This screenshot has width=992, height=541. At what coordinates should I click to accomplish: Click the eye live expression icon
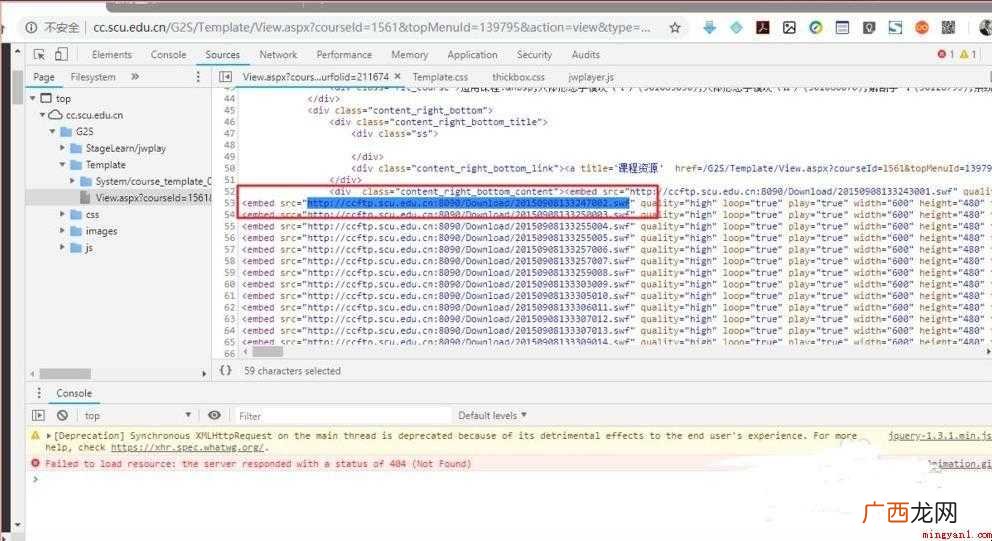coord(214,415)
